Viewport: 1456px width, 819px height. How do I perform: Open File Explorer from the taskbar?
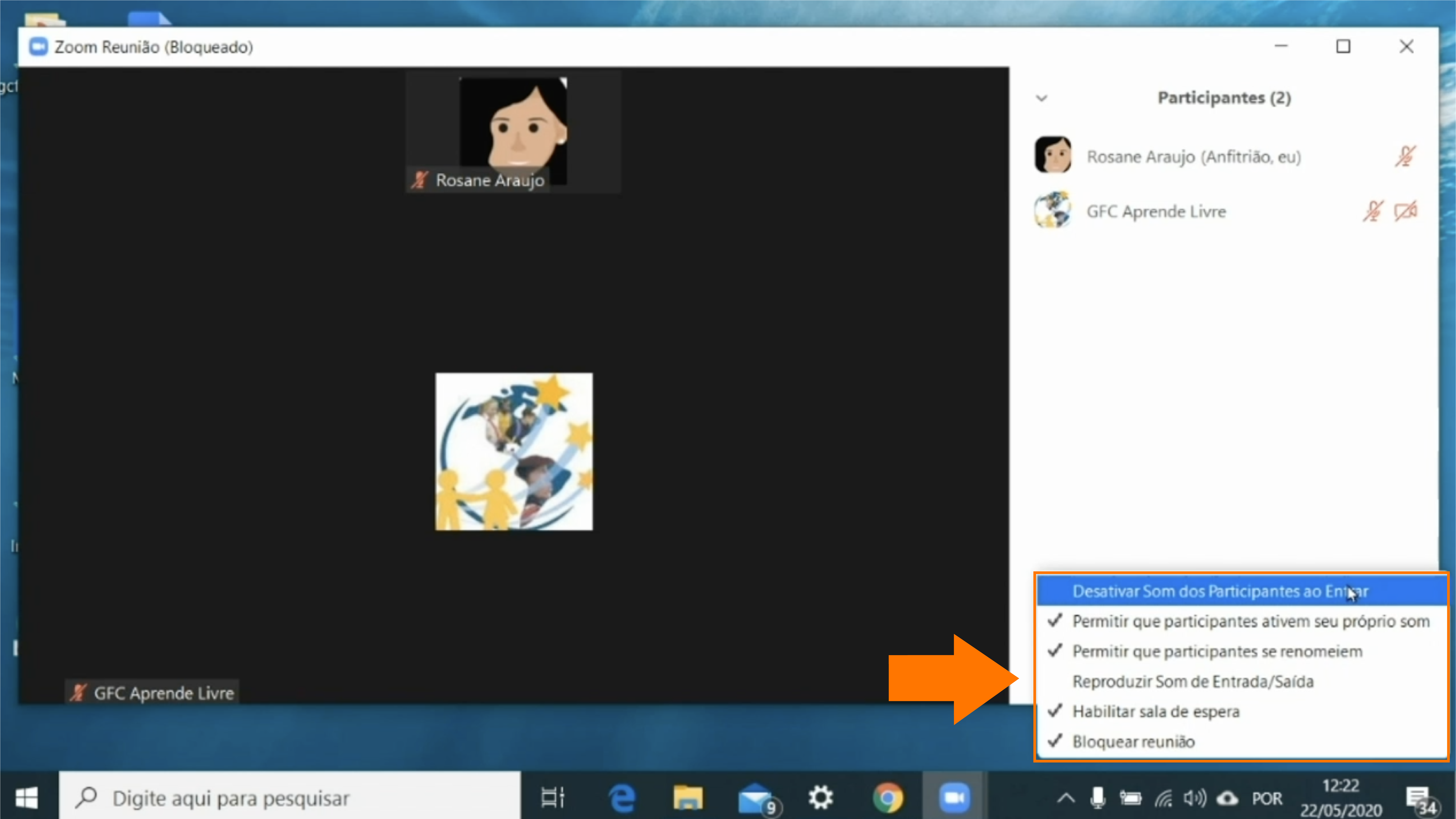pos(688,798)
